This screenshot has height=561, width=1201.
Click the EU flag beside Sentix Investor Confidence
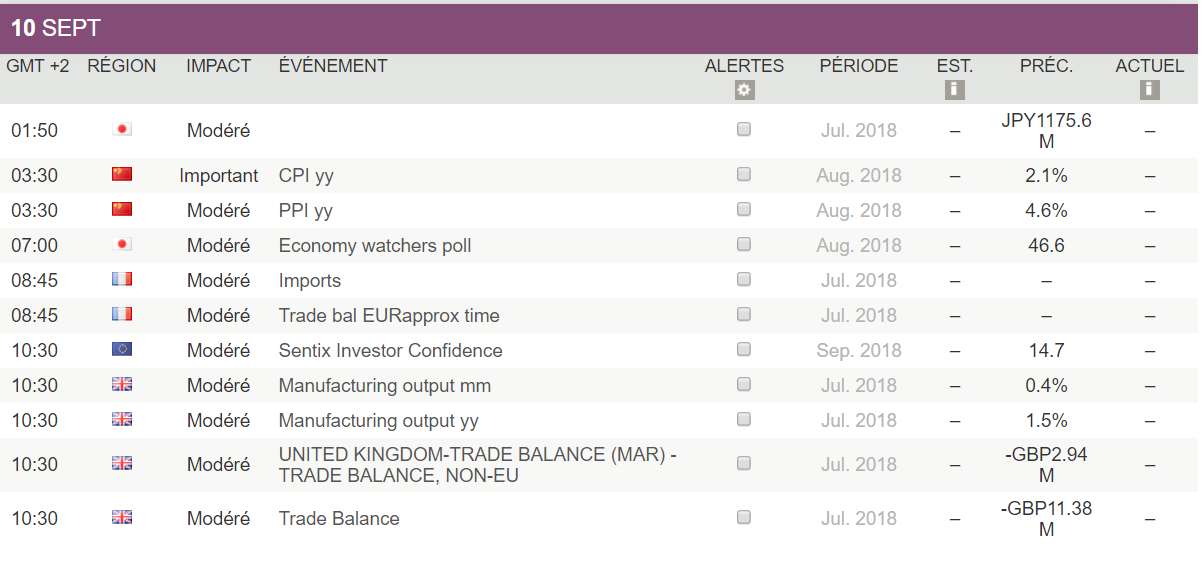click(x=122, y=350)
